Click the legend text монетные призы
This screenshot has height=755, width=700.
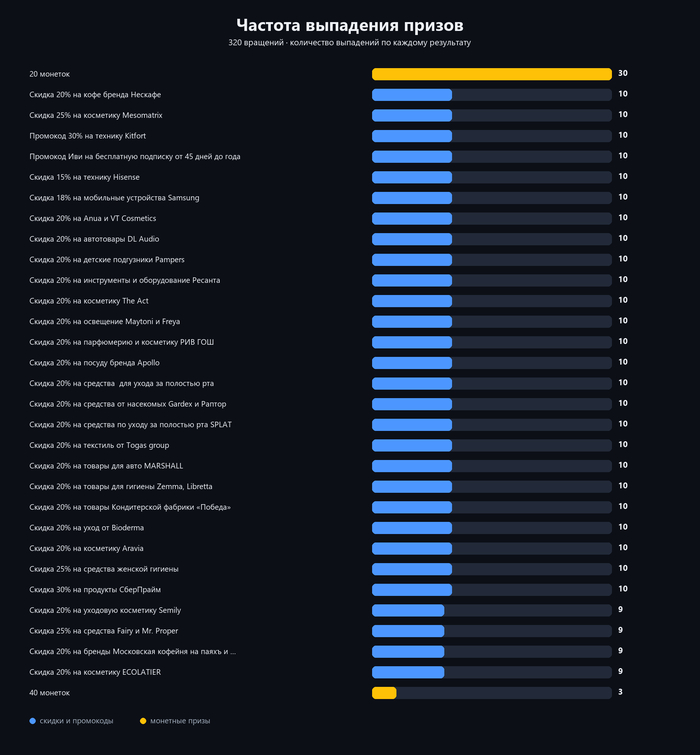pyautogui.click(x=180, y=721)
